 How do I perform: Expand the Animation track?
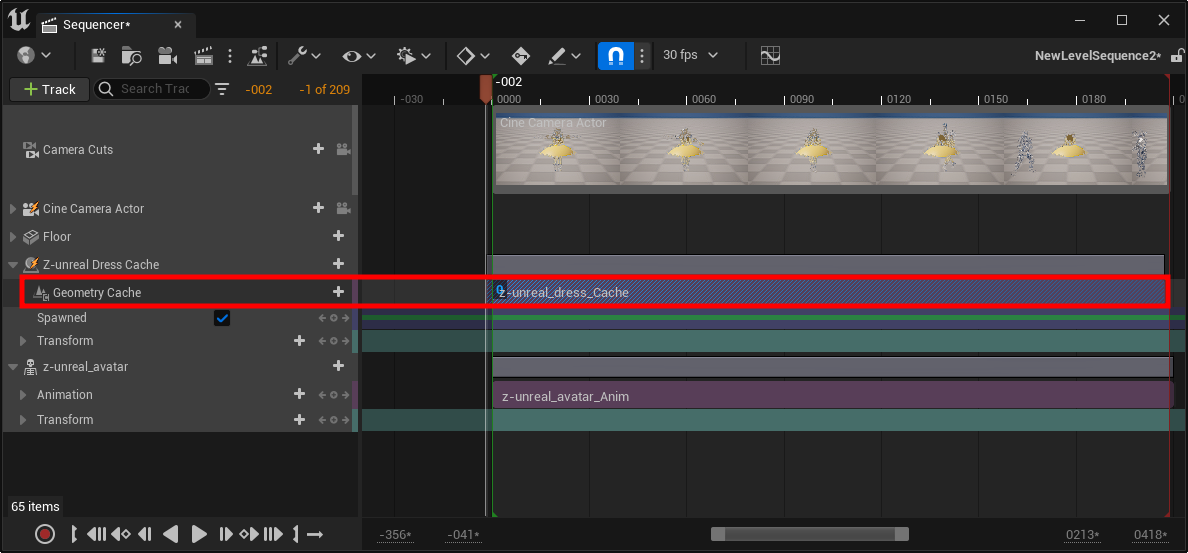[x=23, y=395]
